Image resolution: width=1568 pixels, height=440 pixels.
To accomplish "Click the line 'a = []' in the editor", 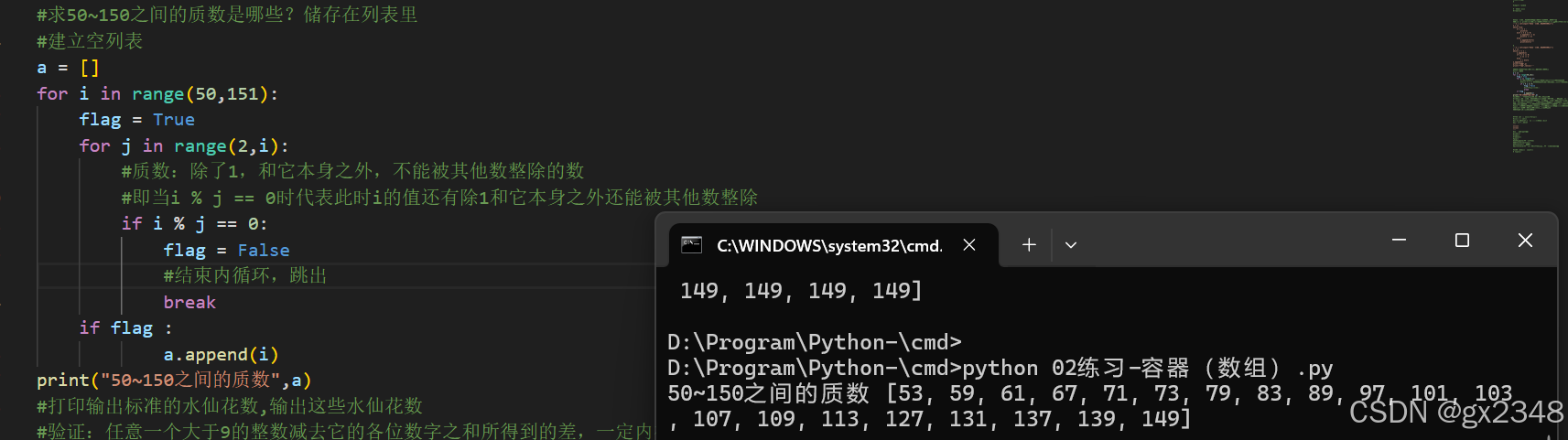I will pos(69,68).
